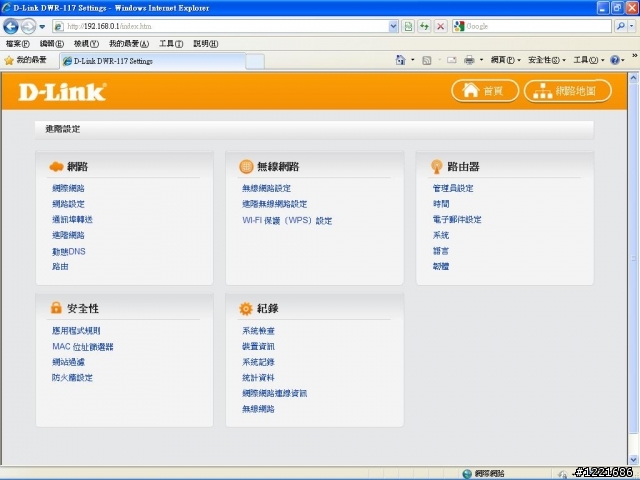Open the 系統 link under 路由器

[441, 235]
